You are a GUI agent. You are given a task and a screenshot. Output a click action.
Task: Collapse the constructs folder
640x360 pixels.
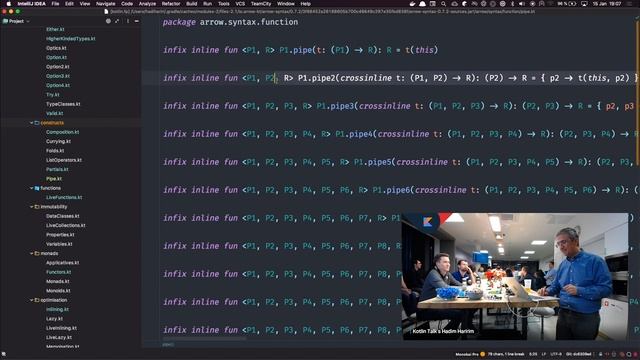pyautogui.click(x=31, y=123)
